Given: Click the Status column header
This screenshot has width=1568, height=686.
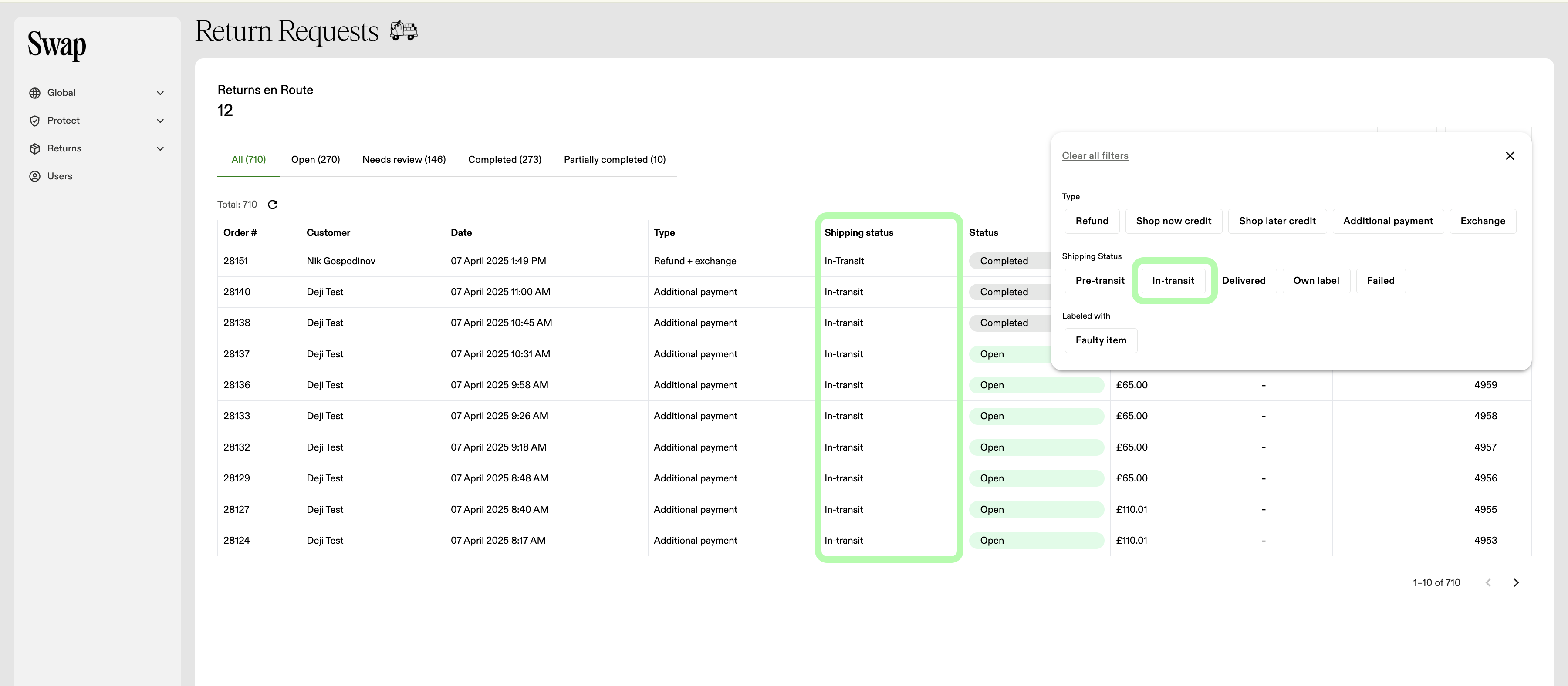Looking at the screenshot, I should [983, 233].
